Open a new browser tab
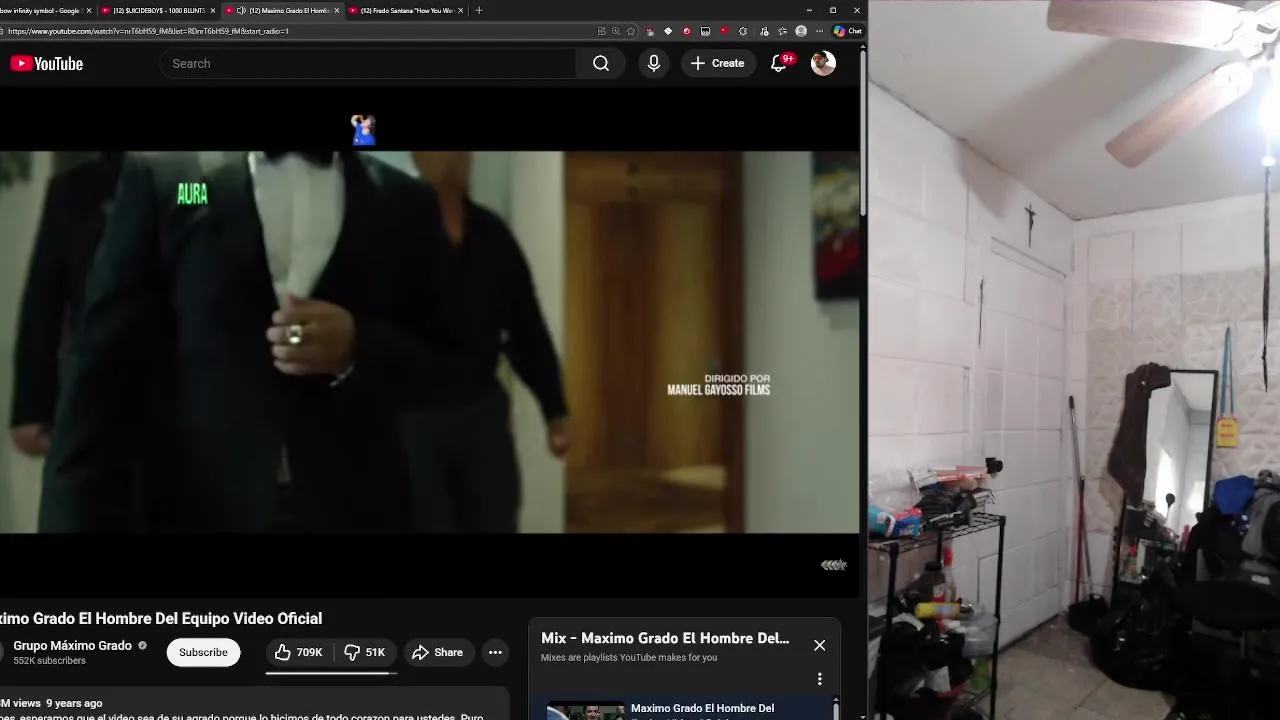This screenshot has width=1280, height=720. [479, 10]
